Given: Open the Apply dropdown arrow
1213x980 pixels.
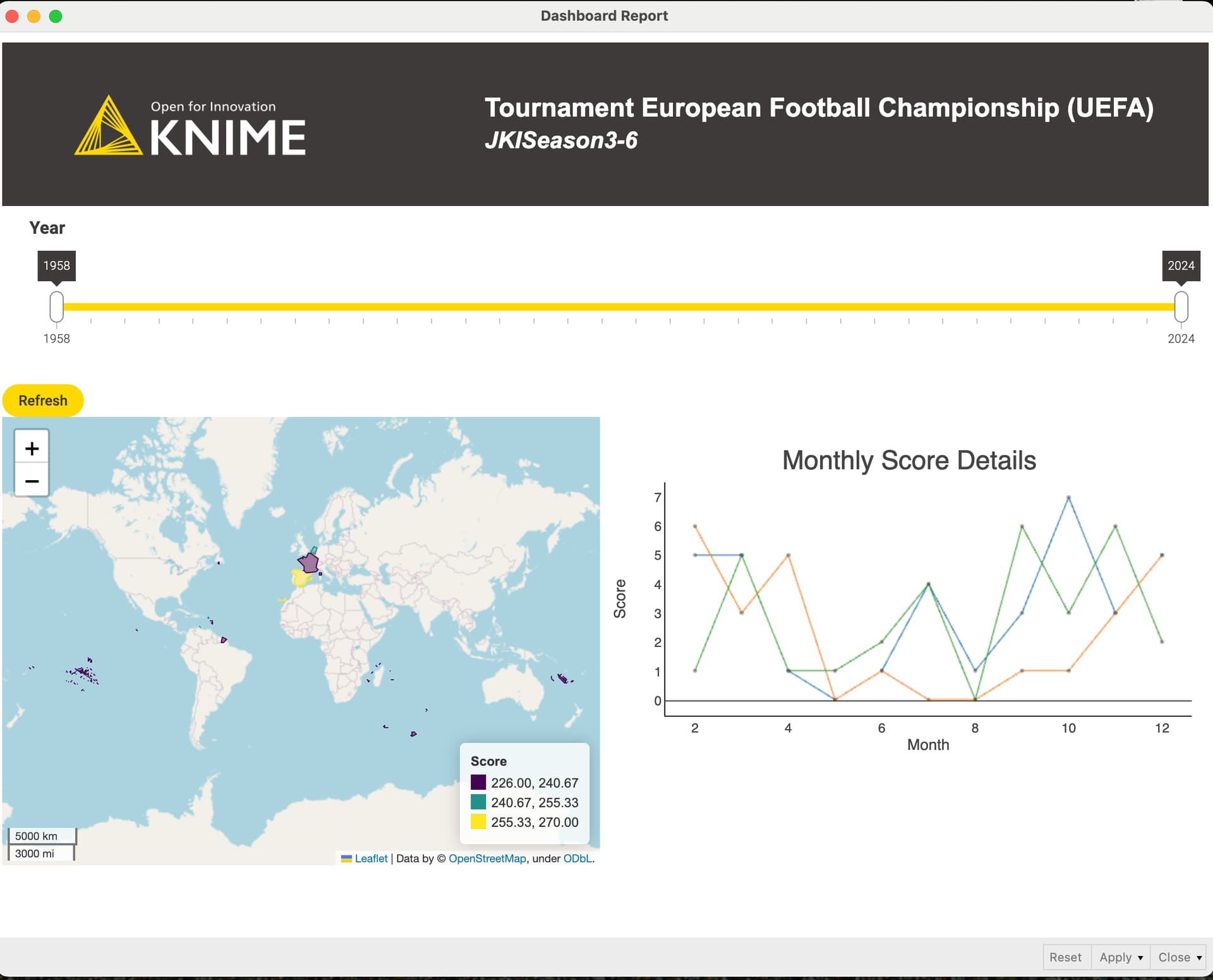Looking at the screenshot, I should tap(1140, 958).
